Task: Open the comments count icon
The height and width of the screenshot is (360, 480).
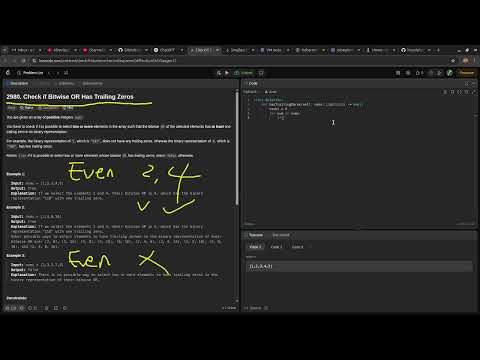Action: click(33, 308)
